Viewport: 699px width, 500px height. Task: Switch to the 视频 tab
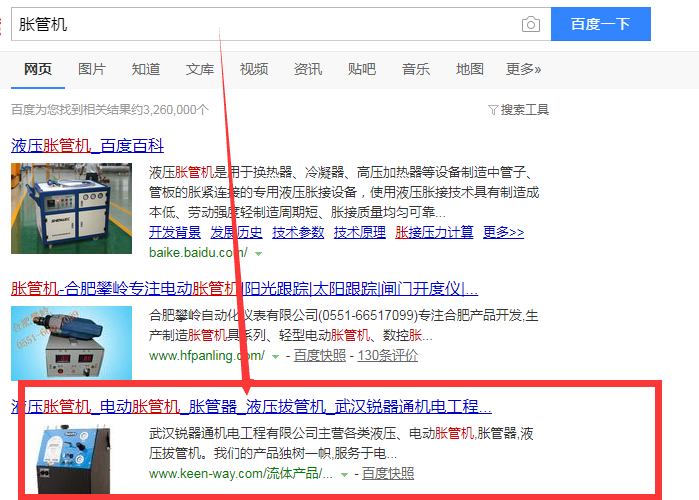click(x=254, y=69)
